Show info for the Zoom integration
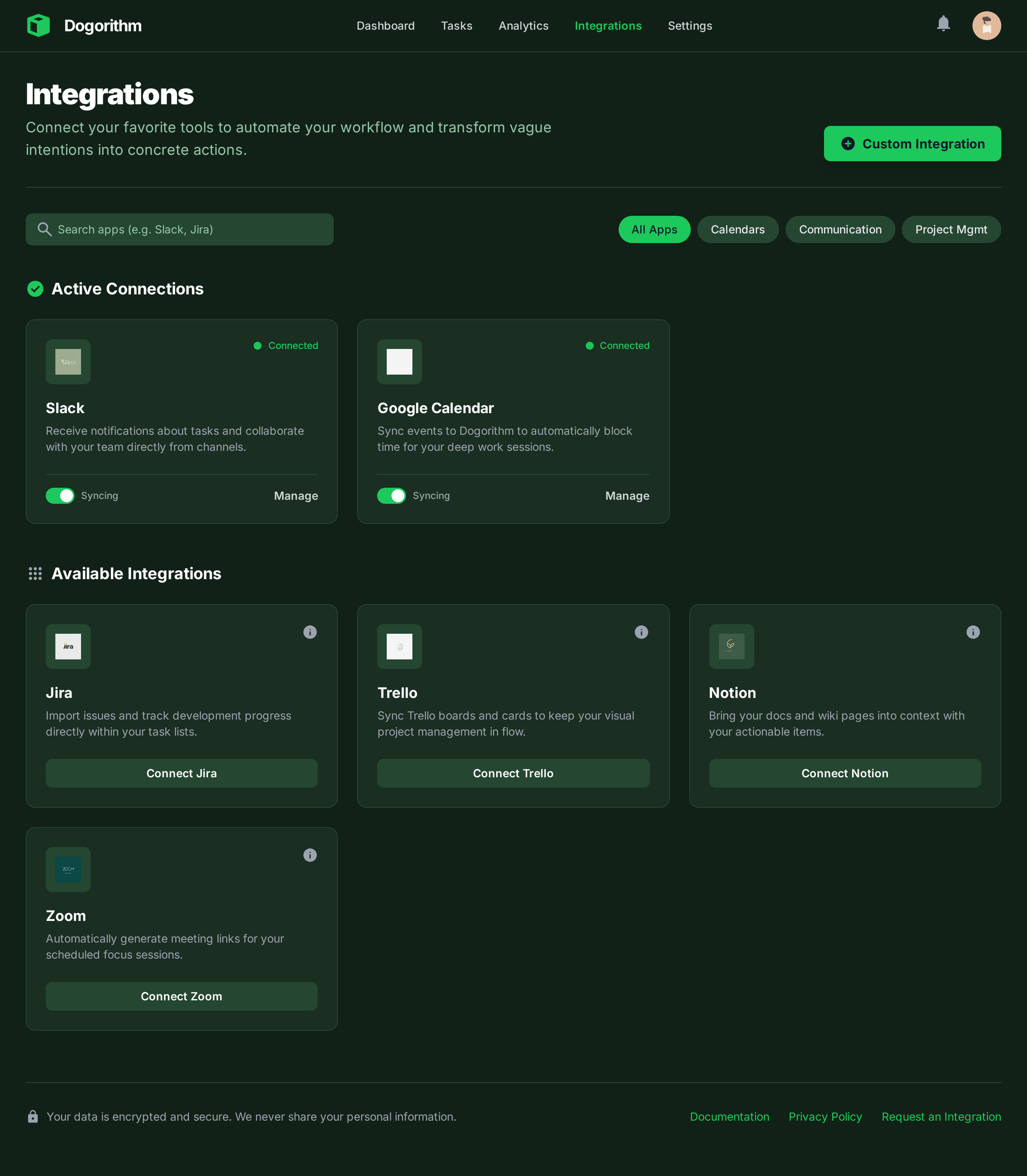Image resolution: width=1027 pixels, height=1176 pixels. tap(310, 855)
